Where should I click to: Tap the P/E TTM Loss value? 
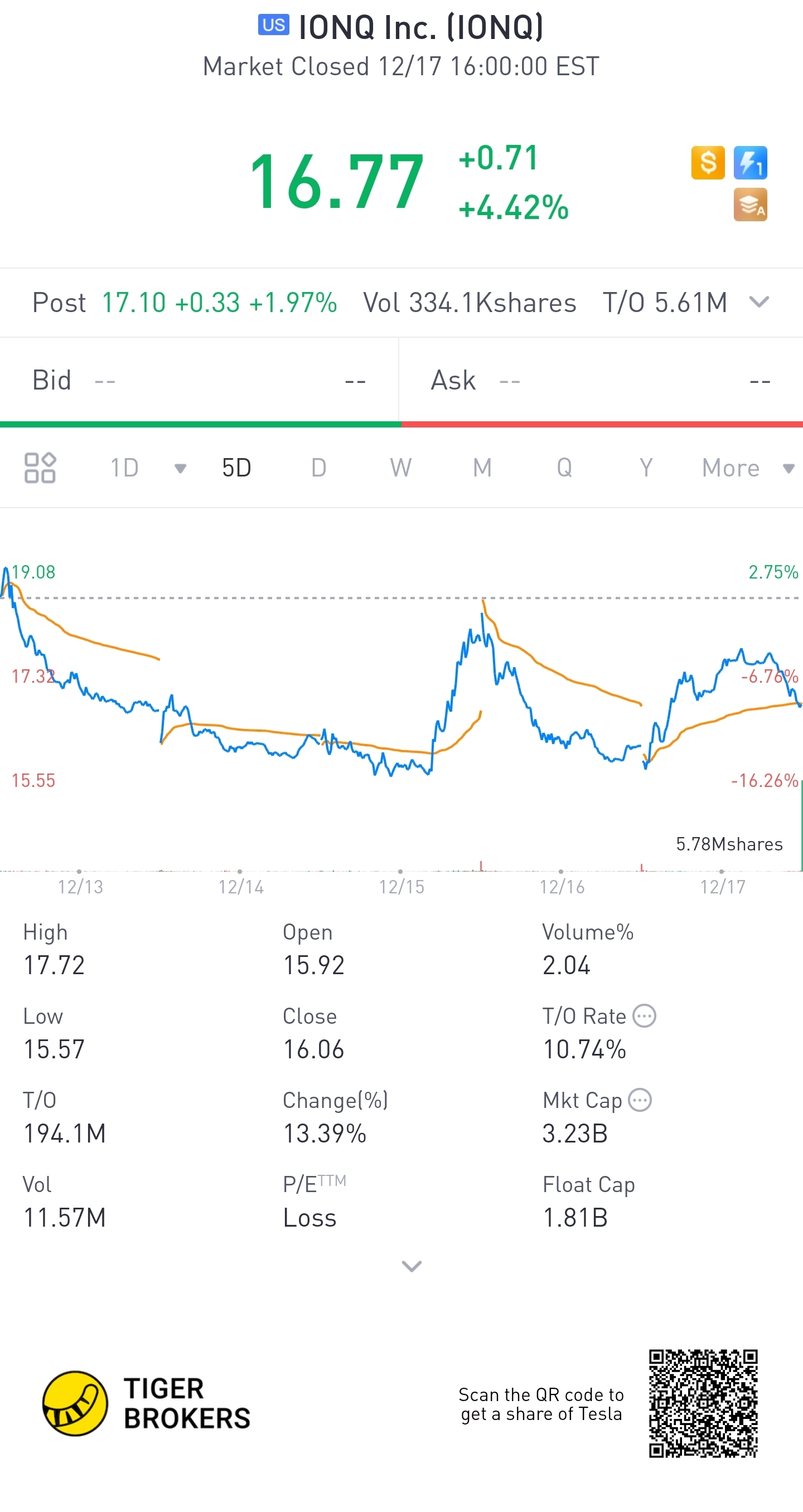click(309, 1217)
